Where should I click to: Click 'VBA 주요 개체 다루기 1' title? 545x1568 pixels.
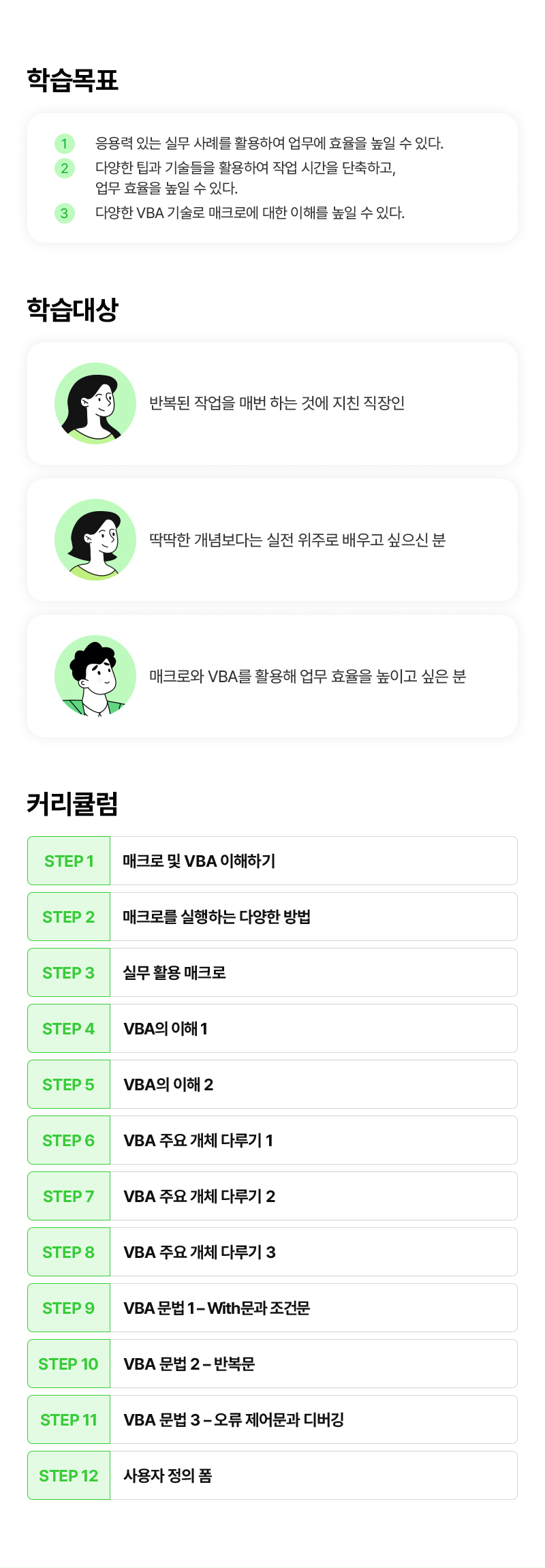(198, 1141)
